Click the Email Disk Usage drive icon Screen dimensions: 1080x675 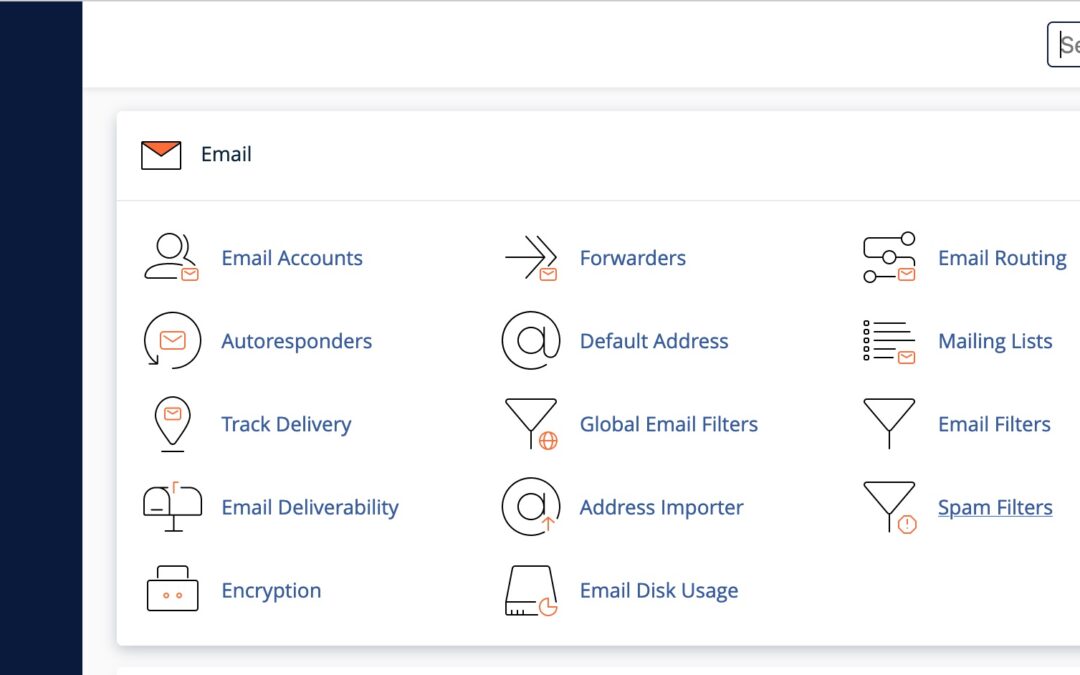(x=530, y=589)
